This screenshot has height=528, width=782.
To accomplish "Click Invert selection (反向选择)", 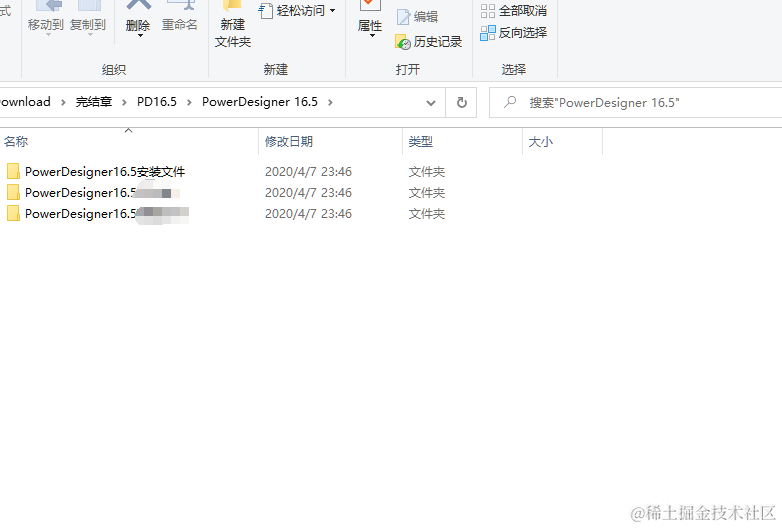I will pos(514,33).
